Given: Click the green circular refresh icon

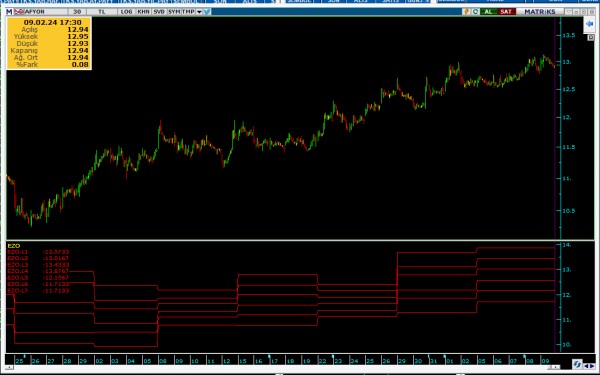Looking at the screenshot, I should point(475,12).
